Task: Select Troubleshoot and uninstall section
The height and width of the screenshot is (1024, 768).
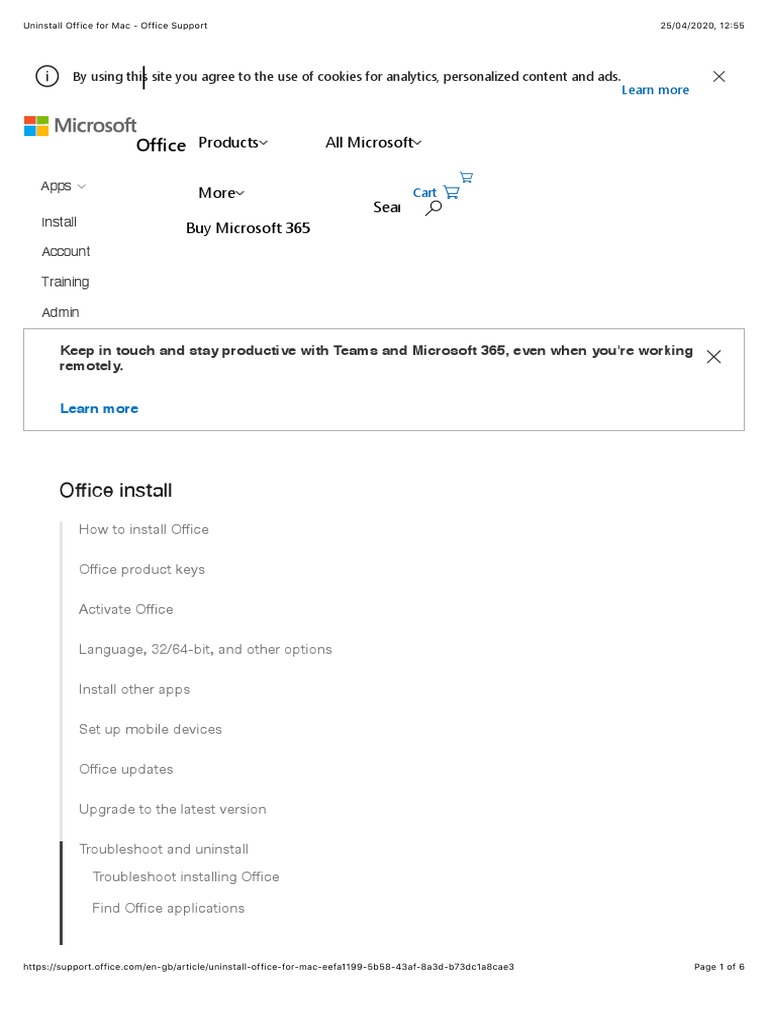Action: (164, 849)
